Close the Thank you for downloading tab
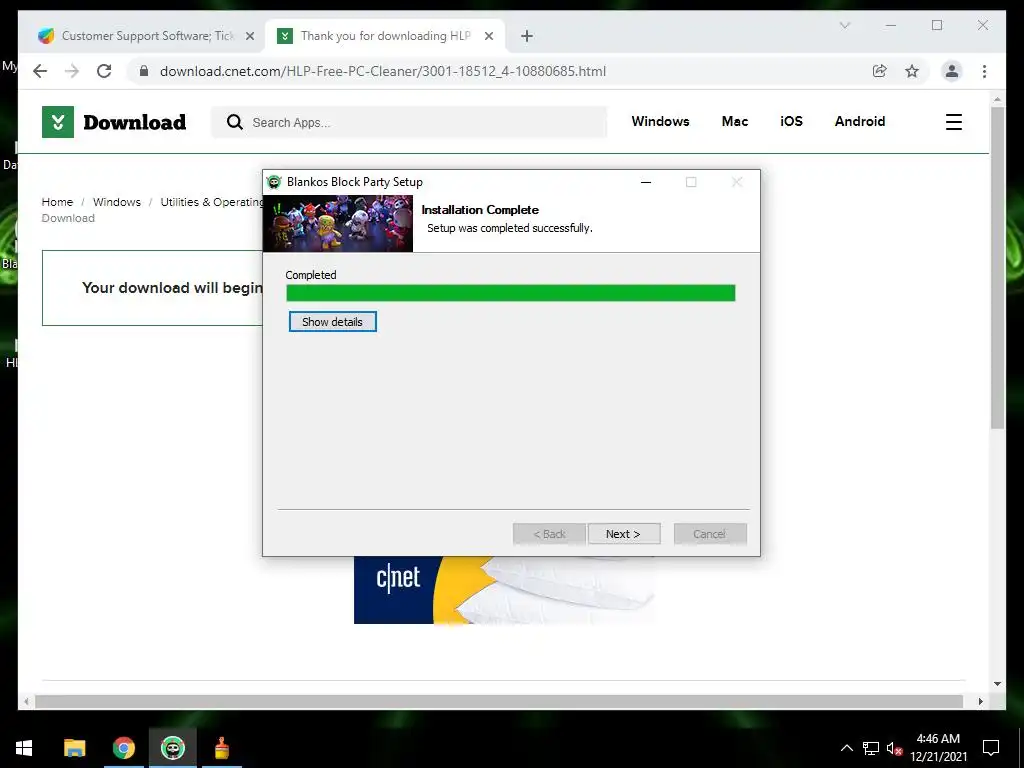Viewport: 1024px width, 768px height. click(x=488, y=36)
